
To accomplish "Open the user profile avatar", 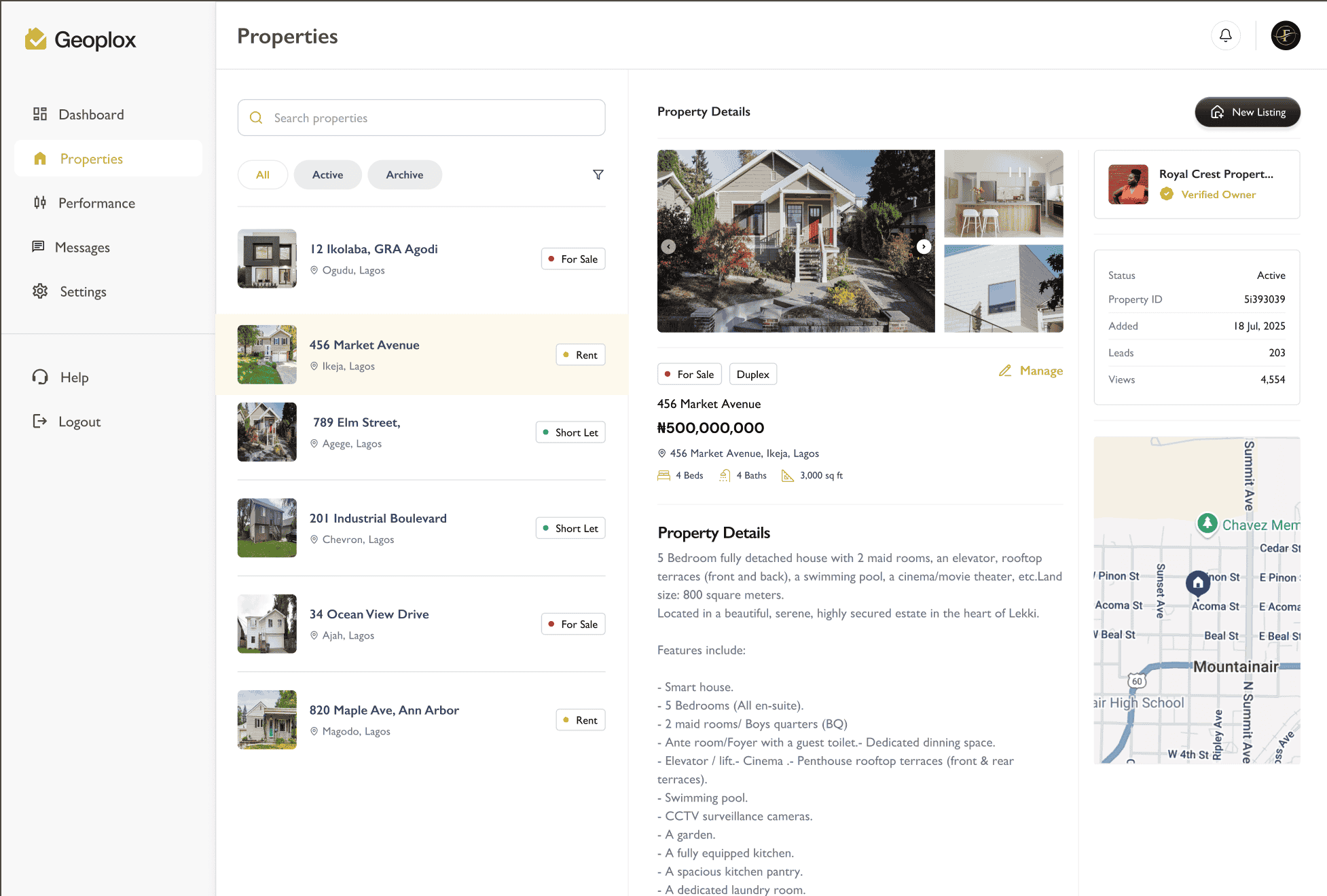I will click(x=1286, y=35).
